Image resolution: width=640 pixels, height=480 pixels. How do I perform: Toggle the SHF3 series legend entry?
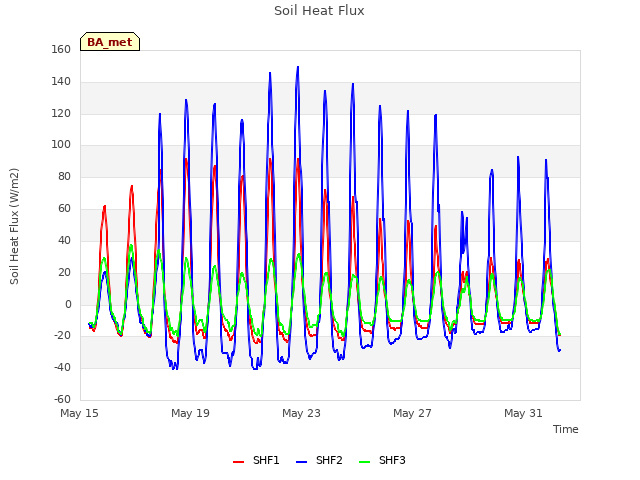382,460
